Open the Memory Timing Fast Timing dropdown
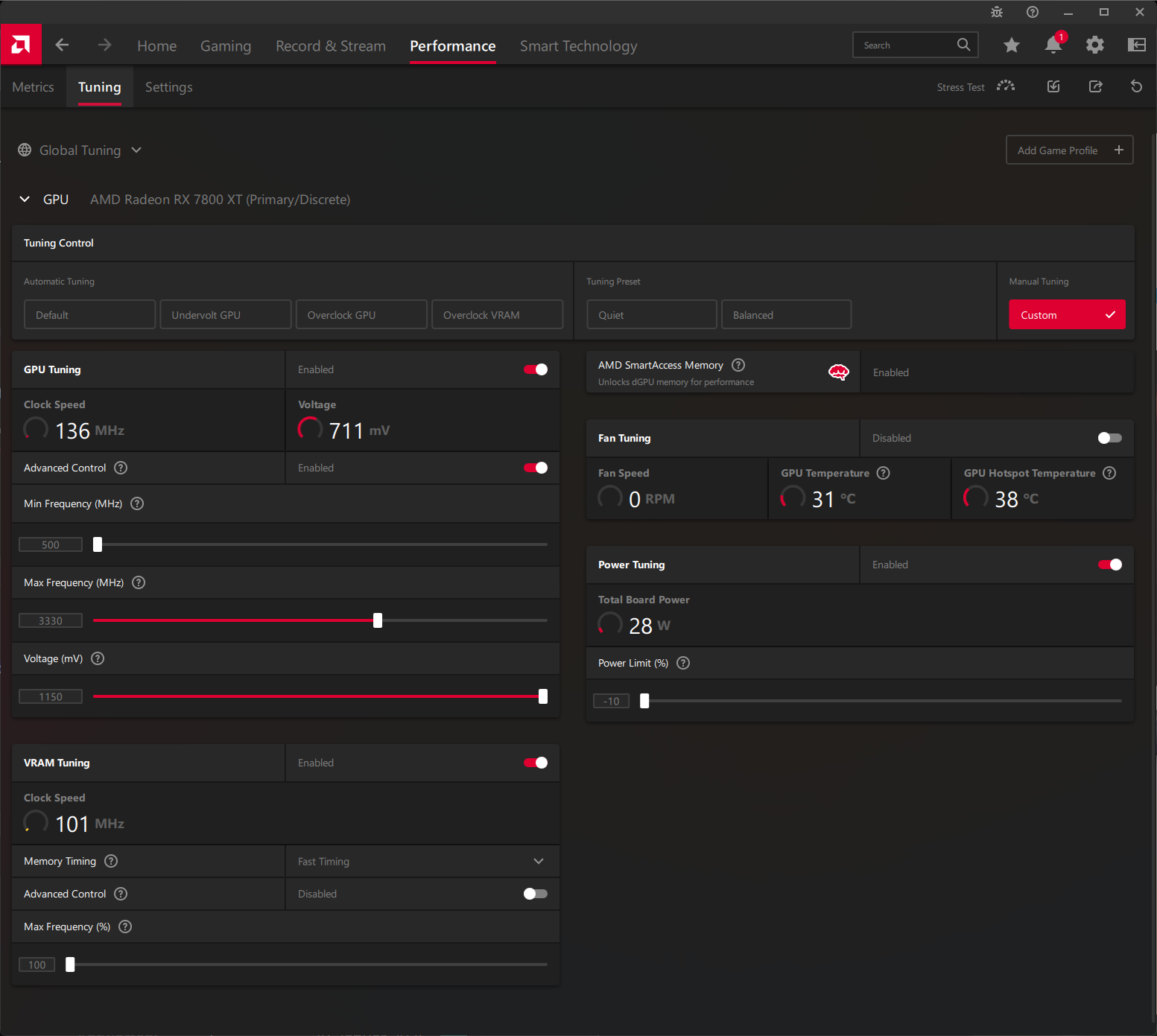The image size is (1157, 1036). point(422,861)
